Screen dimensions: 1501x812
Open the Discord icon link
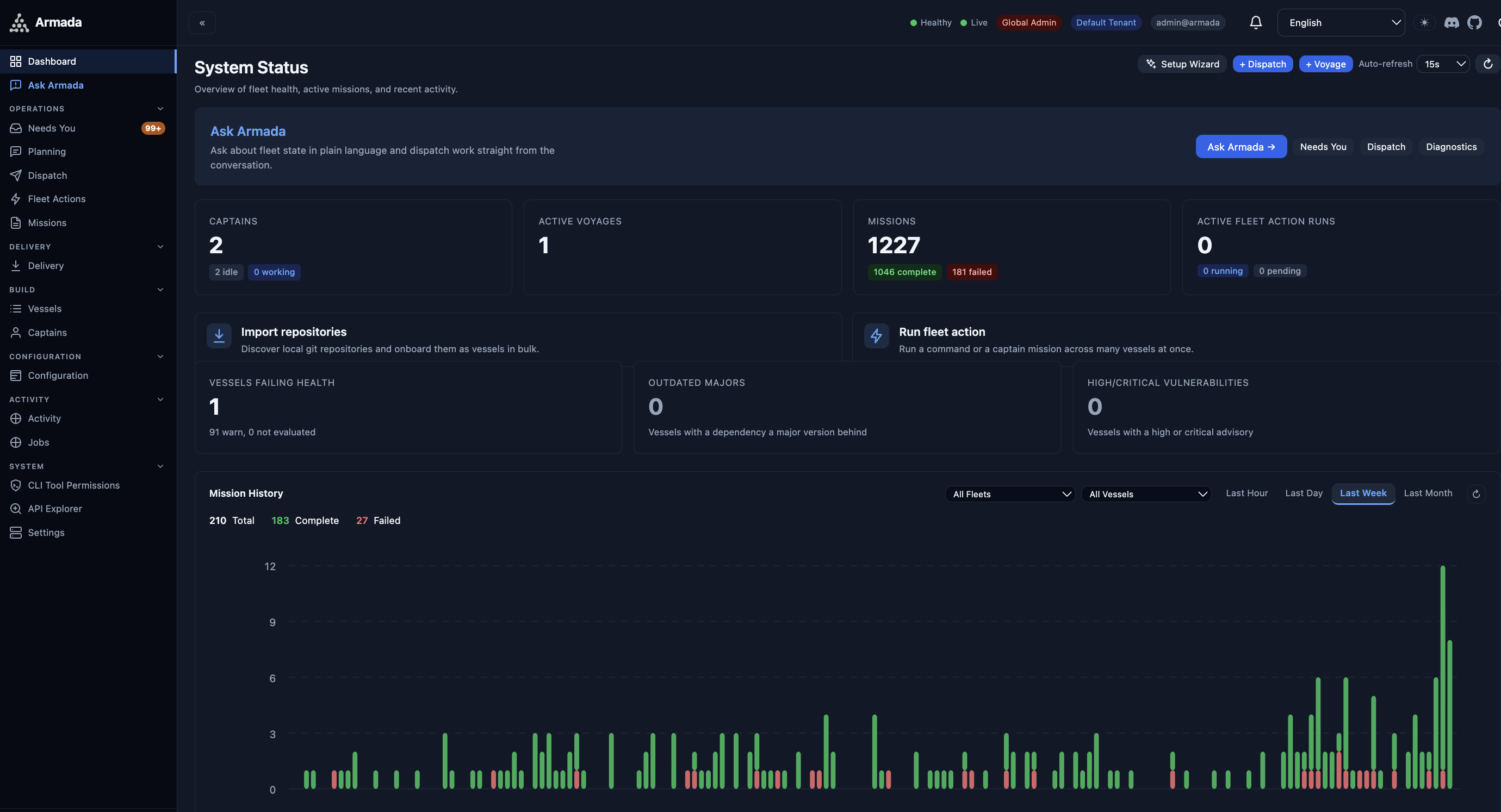point(1452,23)
